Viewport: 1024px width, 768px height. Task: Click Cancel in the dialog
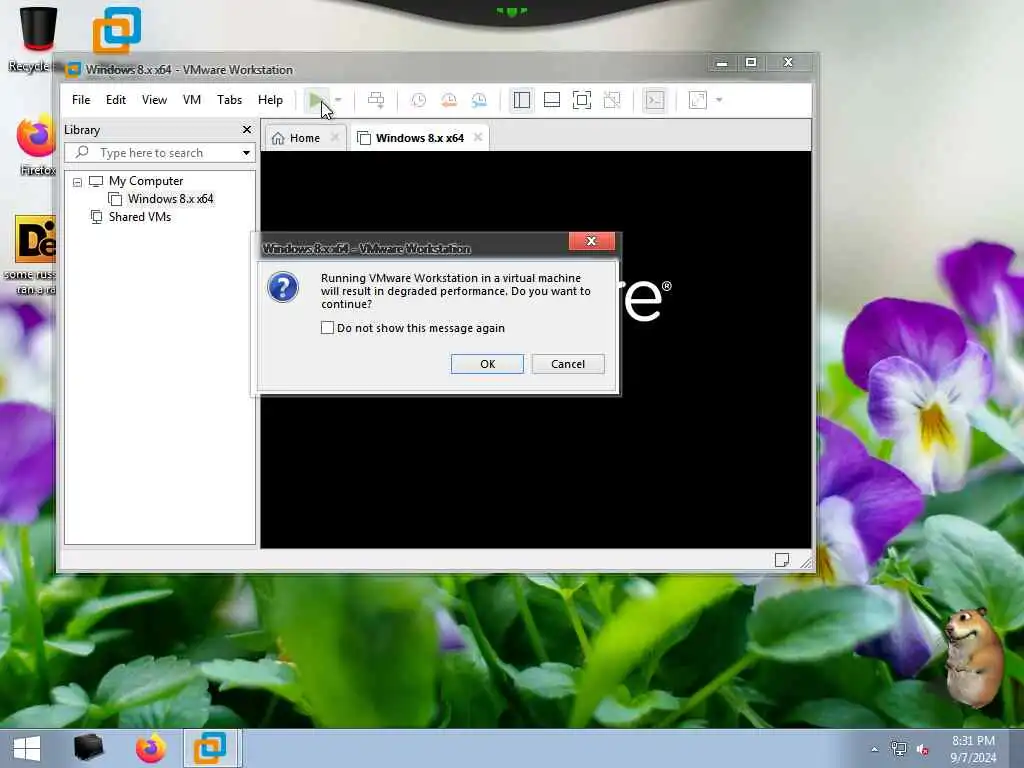pos(568,364)
